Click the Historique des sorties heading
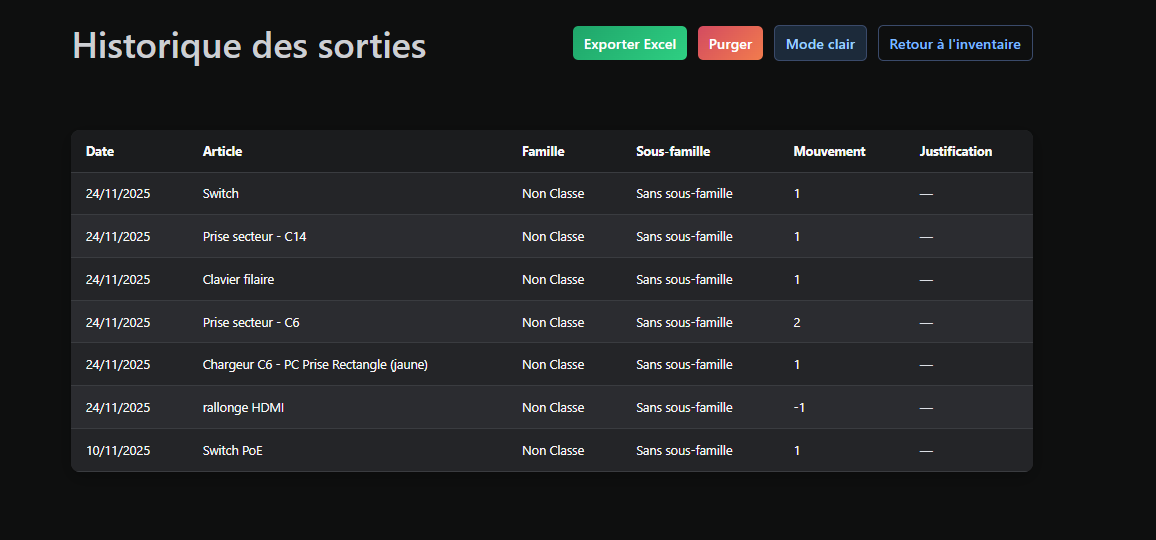The height and width of the screenshot is (540, 1156). (x=249, y=46)
